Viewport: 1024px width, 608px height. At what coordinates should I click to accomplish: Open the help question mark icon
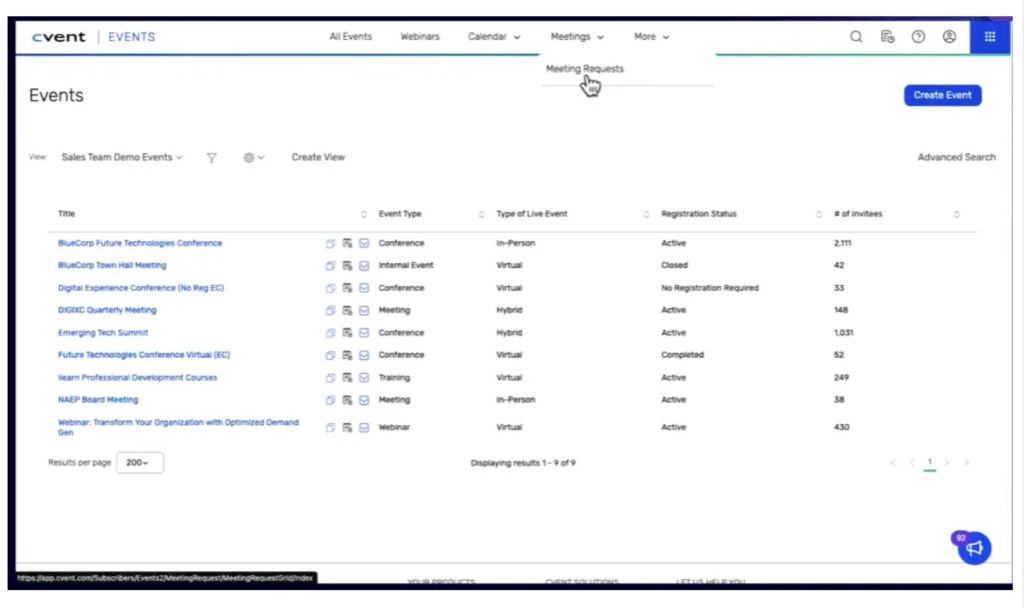pyautogui.click(x=918, y=37)
